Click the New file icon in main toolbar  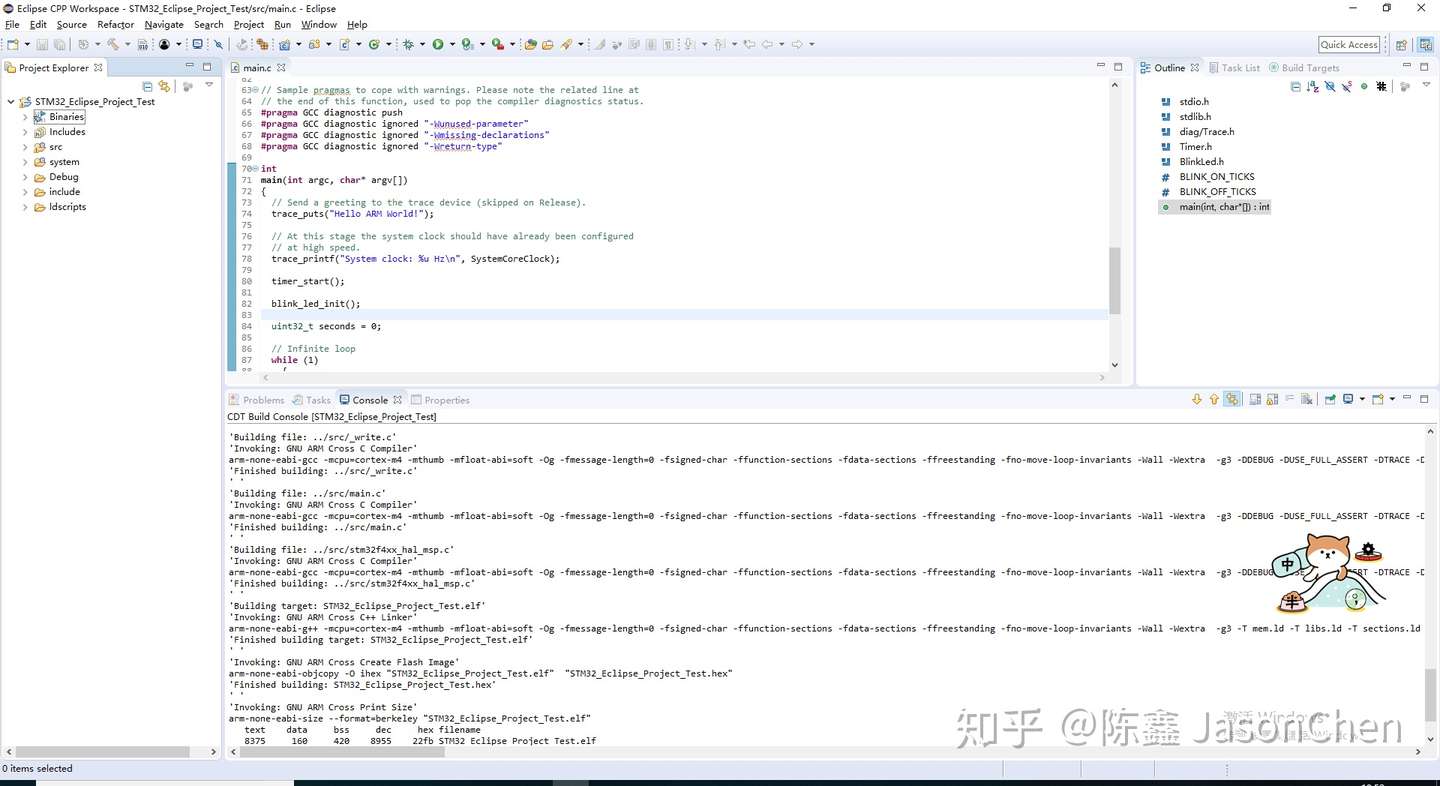pyautogui.click(x=12, y=44)
